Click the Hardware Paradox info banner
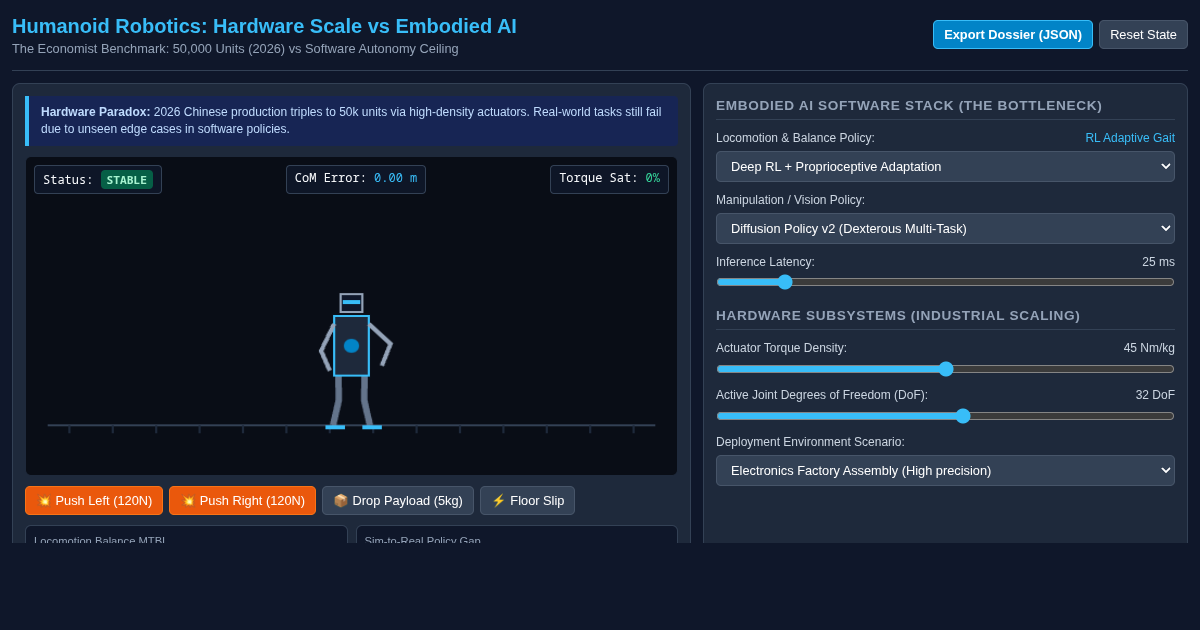Viewport: 1200px width, 630px height. point(351,121)
